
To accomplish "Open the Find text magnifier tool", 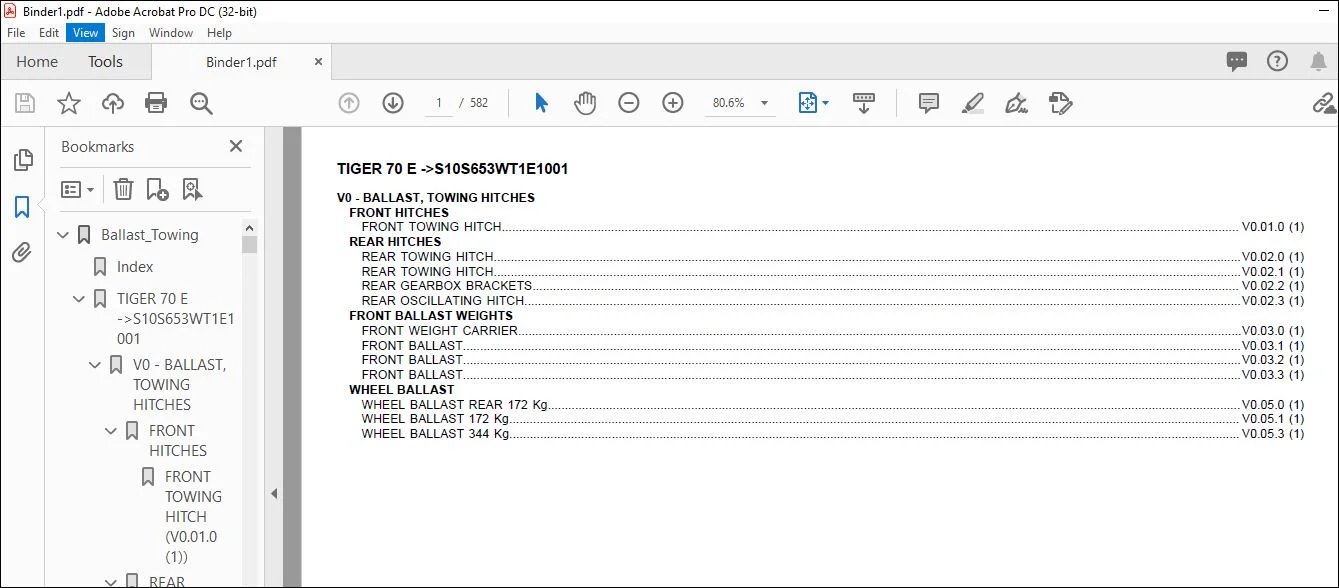I will [x=201, y=103].
